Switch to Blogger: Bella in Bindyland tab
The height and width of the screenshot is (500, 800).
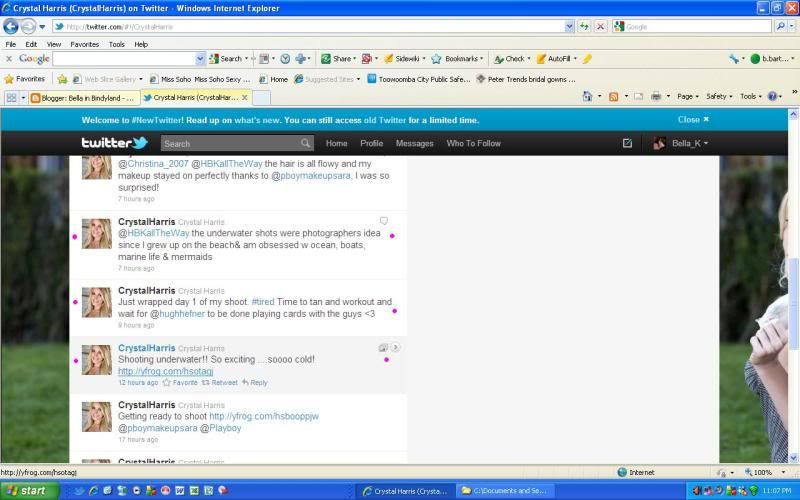(x=84, y=98)
